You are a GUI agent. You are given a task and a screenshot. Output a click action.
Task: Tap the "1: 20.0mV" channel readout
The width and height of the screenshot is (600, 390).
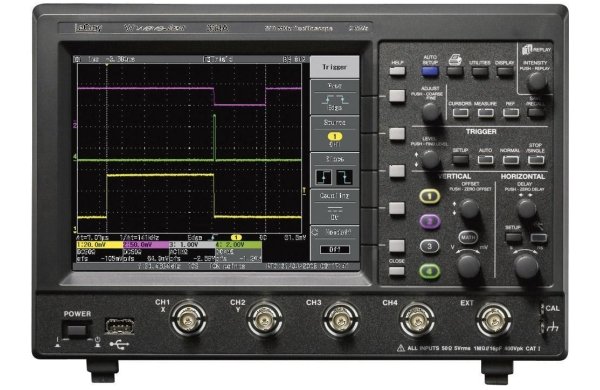pyautogui.click(x=99, y=245)
